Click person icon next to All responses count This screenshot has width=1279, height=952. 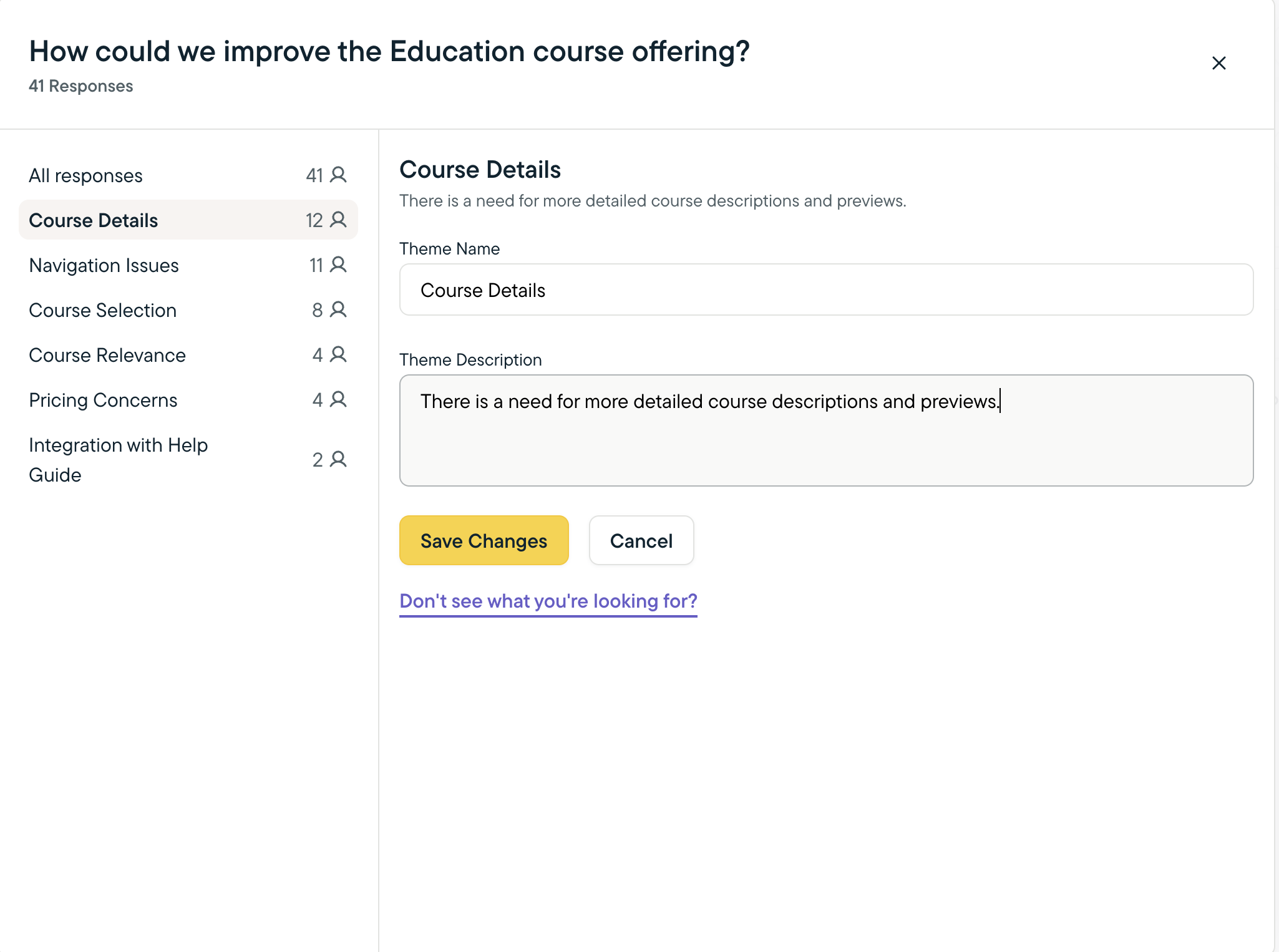click(x=338, y=175)
